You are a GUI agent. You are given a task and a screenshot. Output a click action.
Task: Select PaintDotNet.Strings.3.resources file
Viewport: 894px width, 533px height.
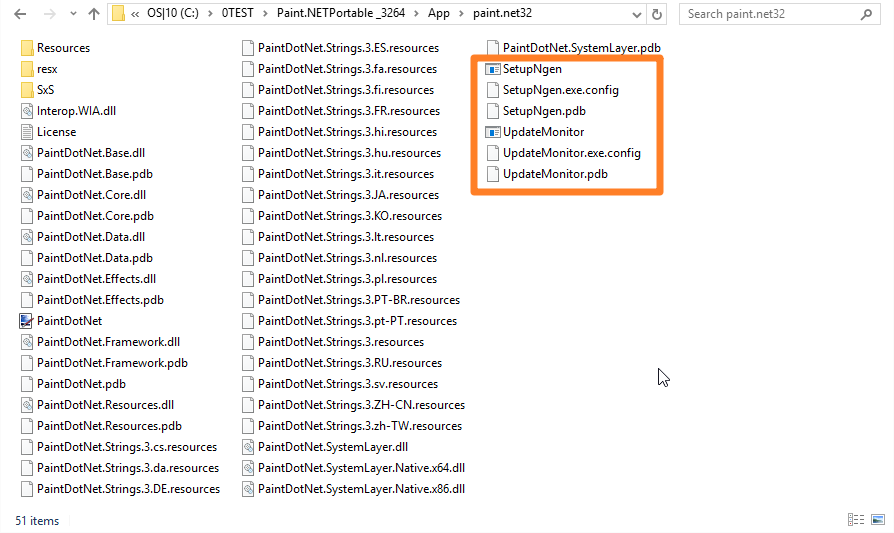tap(341, 342)
